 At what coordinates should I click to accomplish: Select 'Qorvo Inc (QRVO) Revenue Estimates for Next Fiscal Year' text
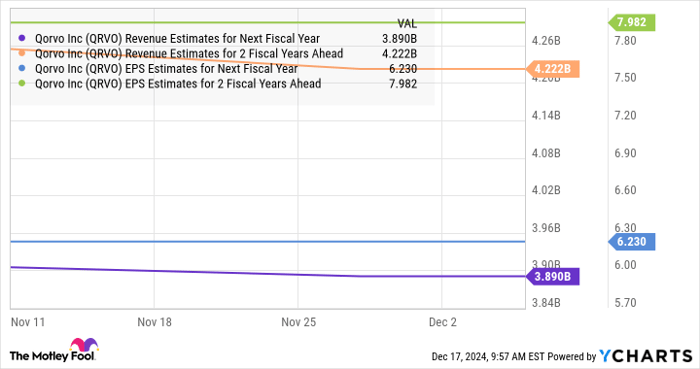[x=177, y=39]
